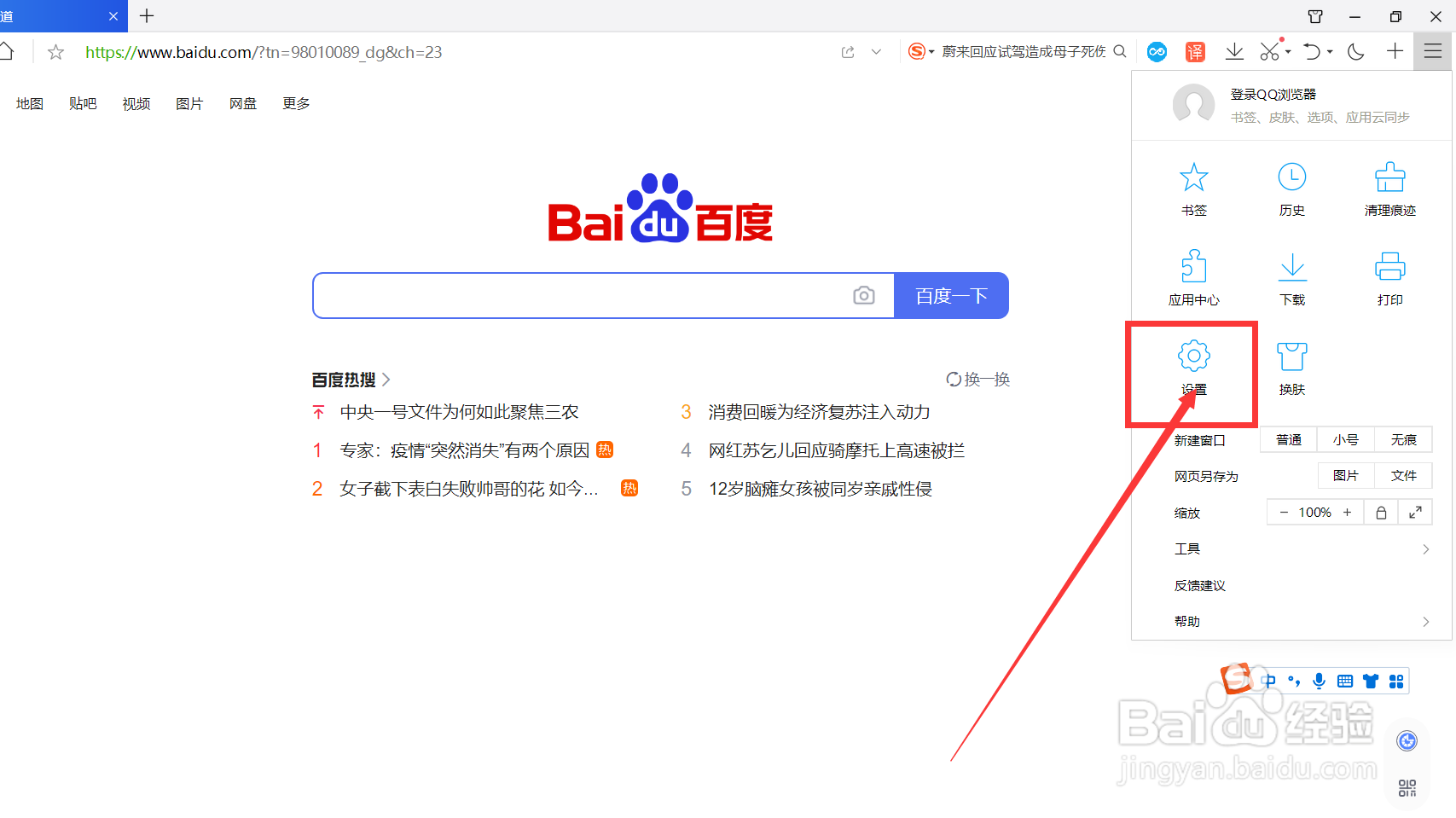Open an incognito (无痕) window
The image size is (1456, 818).
pos(1403,440)
